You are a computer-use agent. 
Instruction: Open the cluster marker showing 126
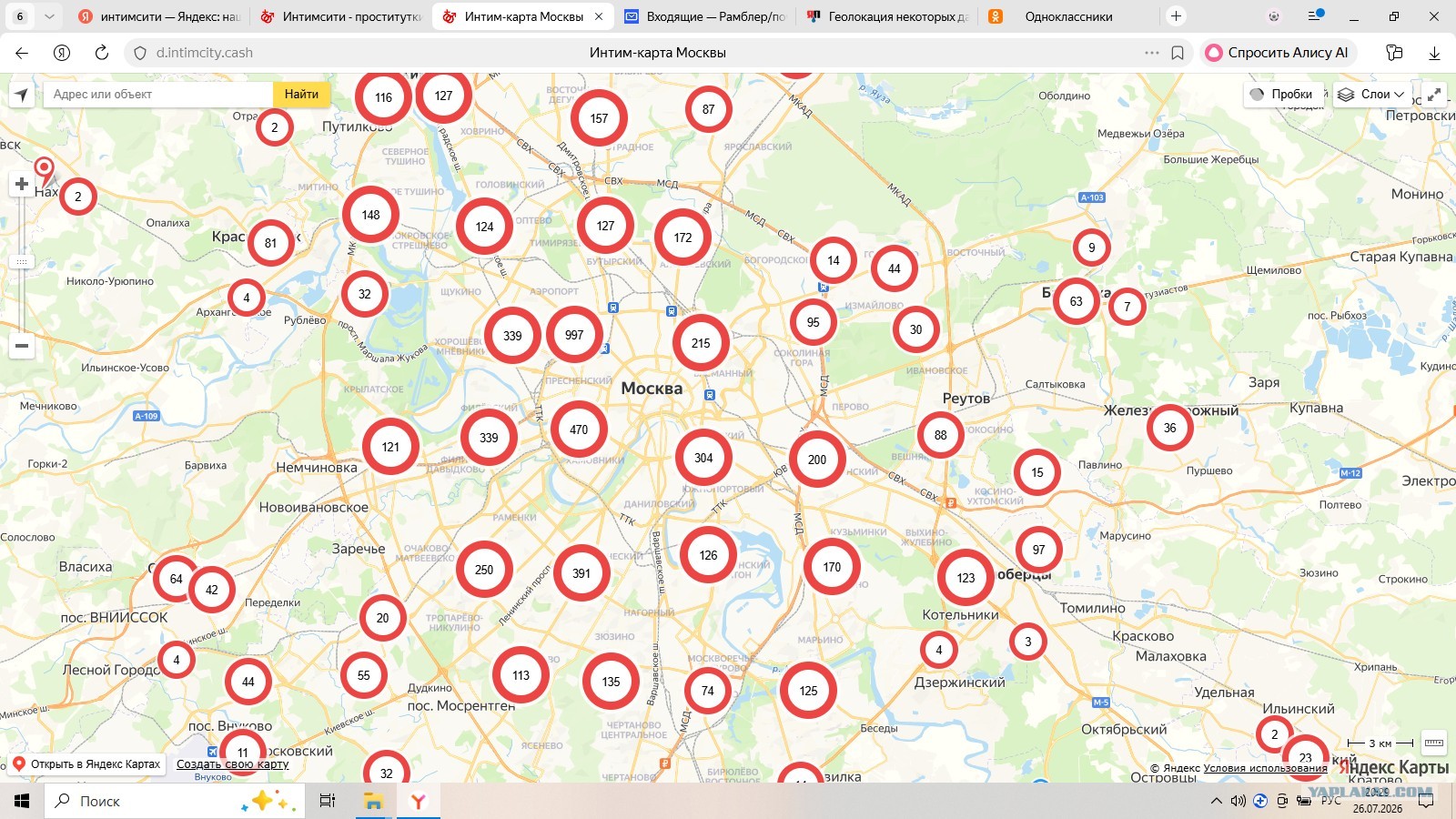coord(708,555)
